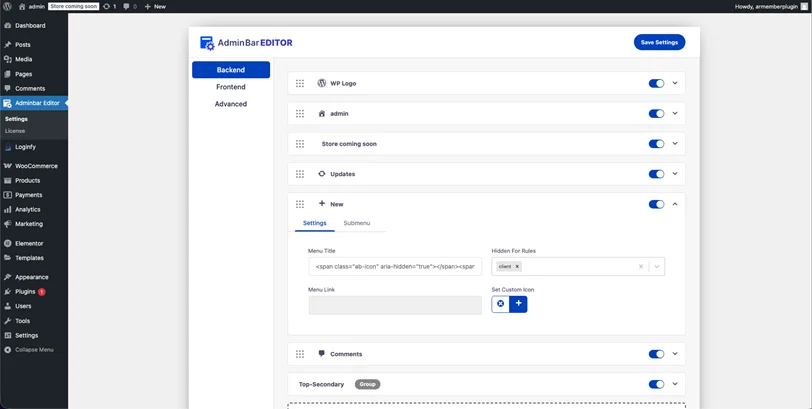Click the Menu Title input field
The width and height of the screenshot is (812, 409).
[395, 267]
